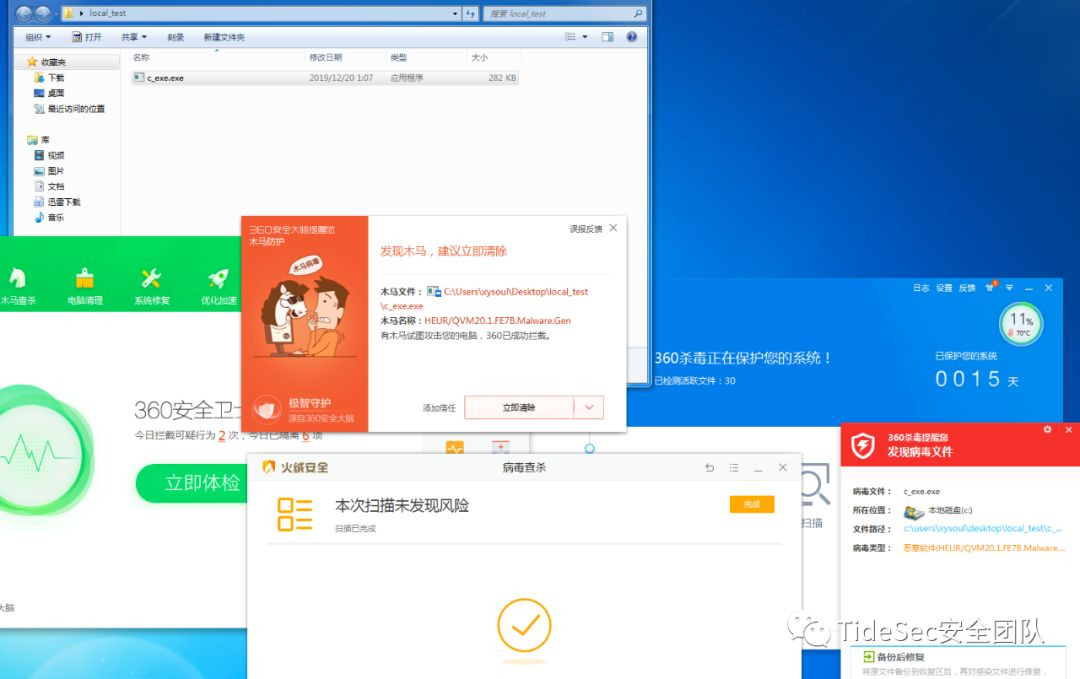Click the 本地磁盘(c:) drive icon
The image size is (1080, 679).
click(x=913, y=512)
